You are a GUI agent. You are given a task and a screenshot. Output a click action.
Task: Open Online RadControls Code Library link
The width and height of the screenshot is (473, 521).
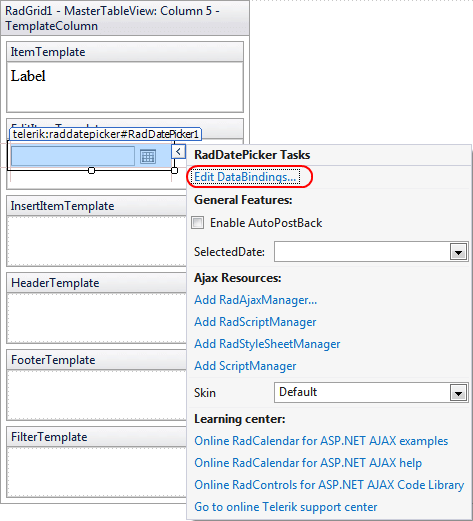click(x=329, y=485)
